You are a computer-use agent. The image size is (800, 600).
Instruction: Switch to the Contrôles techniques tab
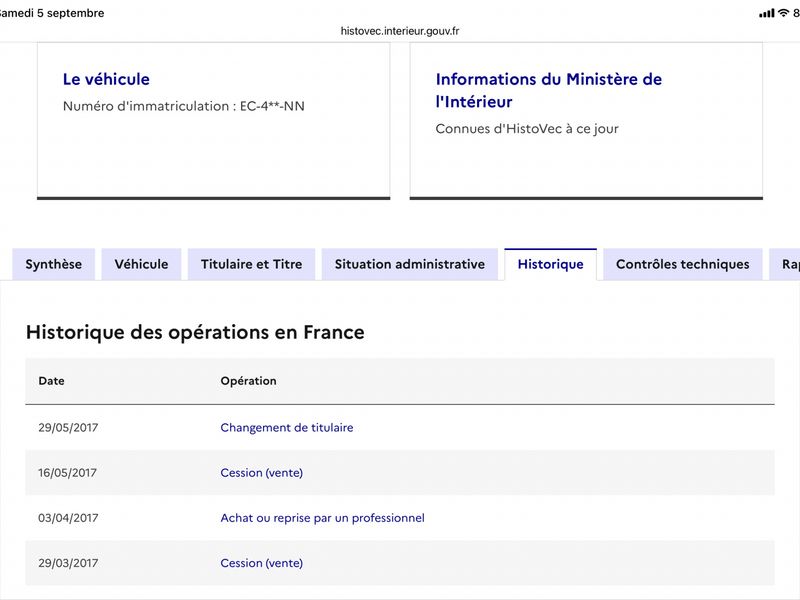pos(683,264)
